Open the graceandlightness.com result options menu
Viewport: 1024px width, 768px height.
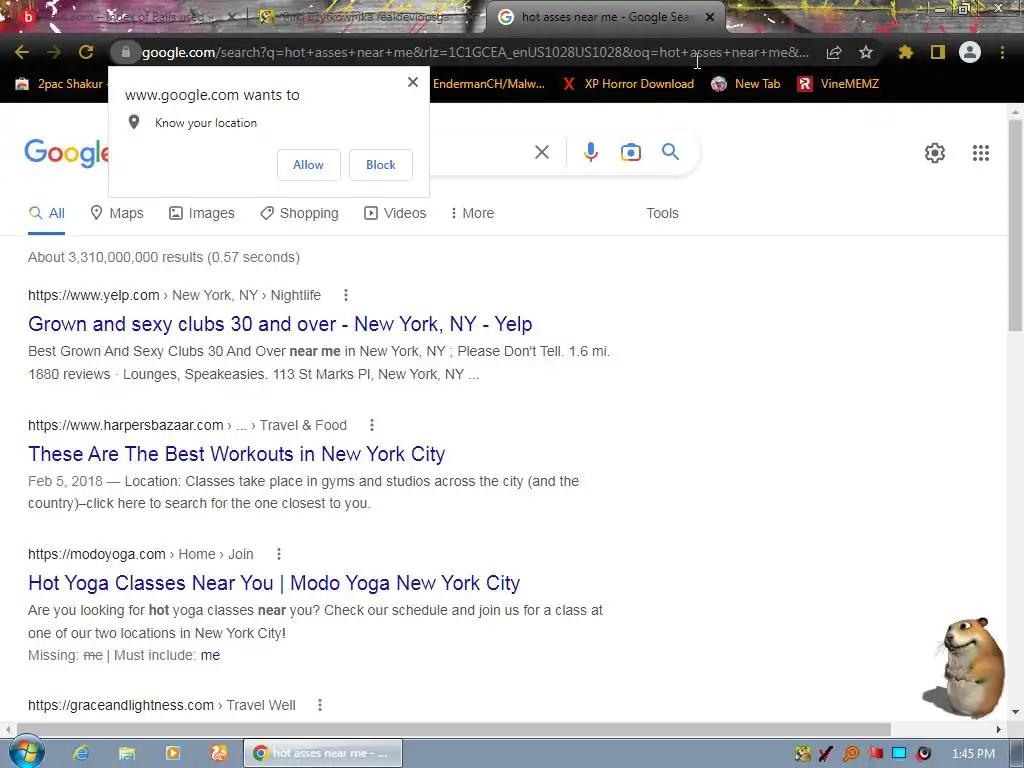[320, 705]
